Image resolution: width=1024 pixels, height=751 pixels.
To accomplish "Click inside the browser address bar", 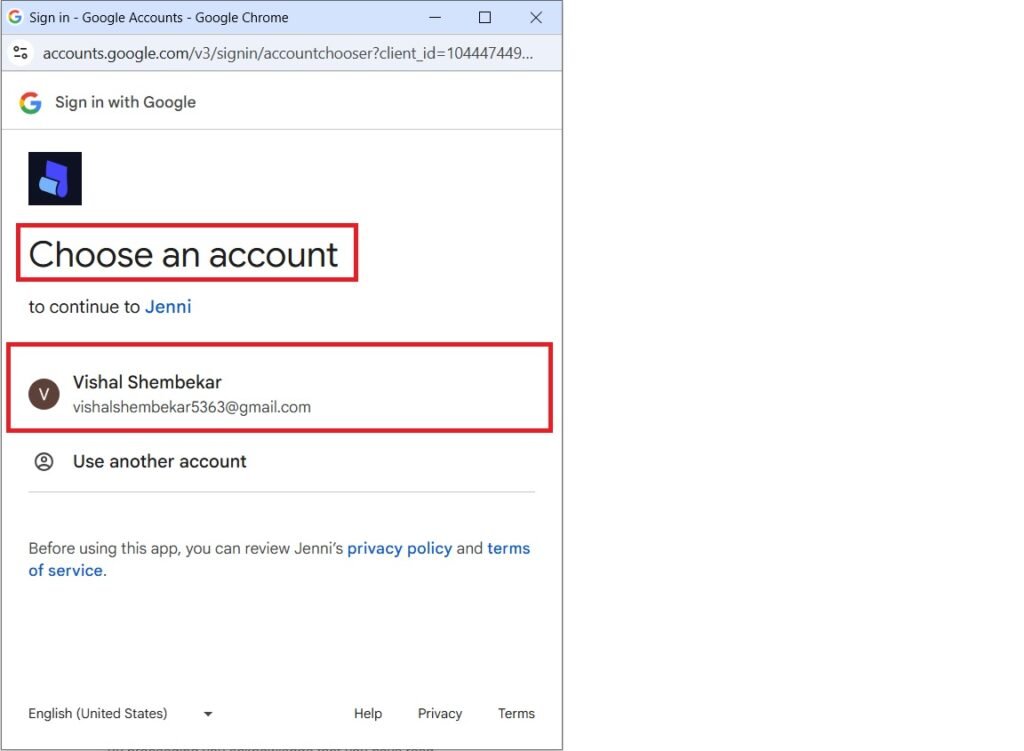I will (x=280, y=52).
